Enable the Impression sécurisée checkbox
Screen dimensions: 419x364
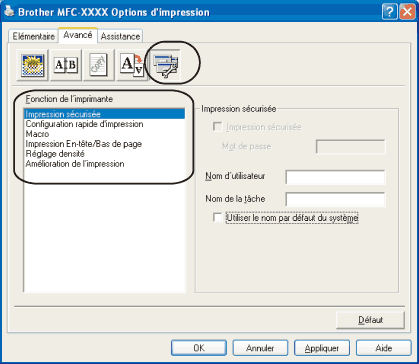pyautogui.click(x=217, y=127)
